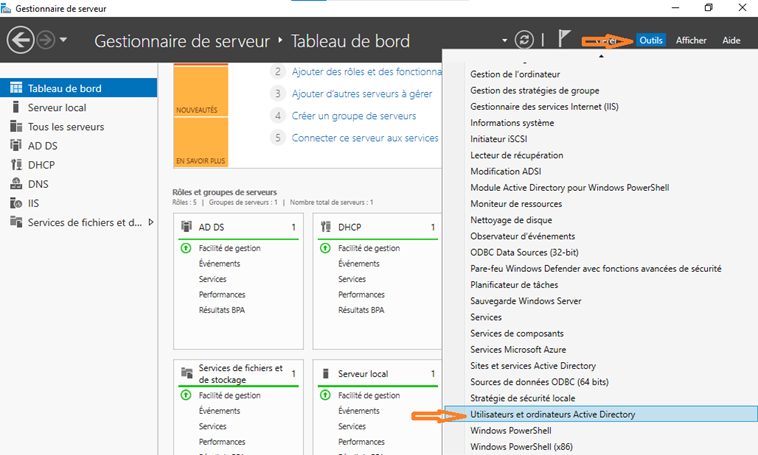Open Événements in AD DS tile
This screenshot has width=758, height=455.
click(219, 264)
